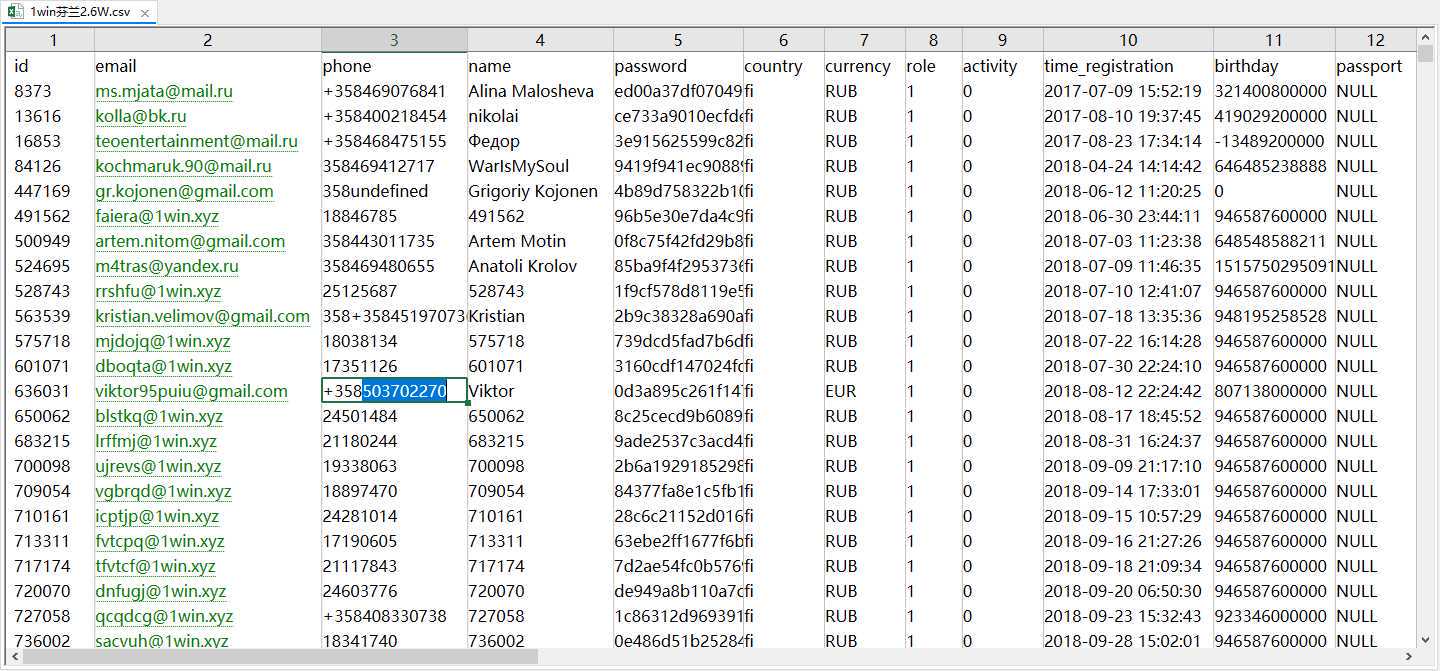Select phone cell '+358469076841'
1440x671 pixels.
coord(394,91)
